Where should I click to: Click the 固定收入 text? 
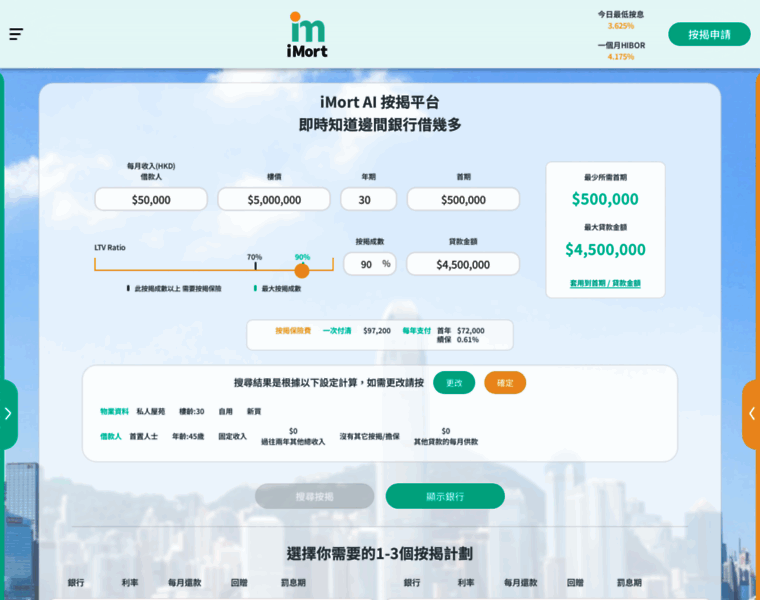(x=232, y=437)
